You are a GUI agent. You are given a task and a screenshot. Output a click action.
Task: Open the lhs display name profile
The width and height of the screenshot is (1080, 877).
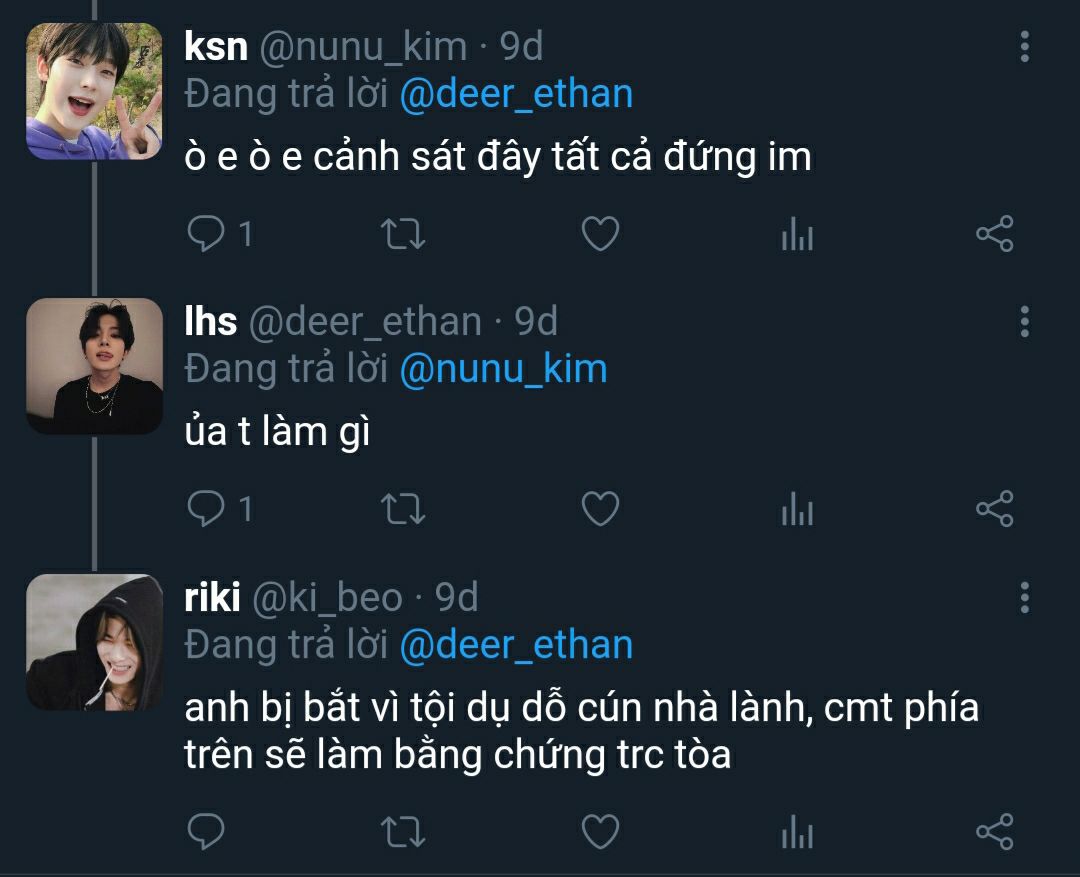211,322
